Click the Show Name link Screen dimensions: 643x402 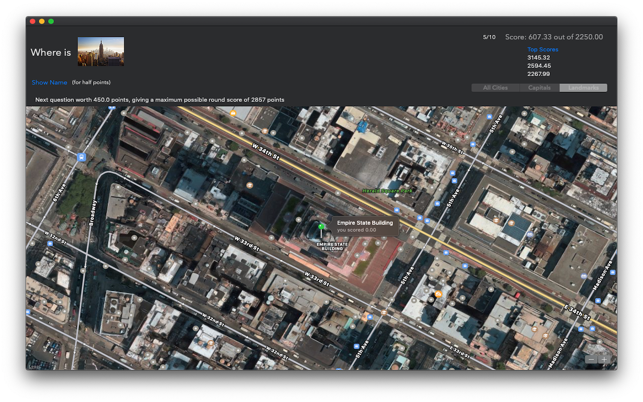(49, 82)
